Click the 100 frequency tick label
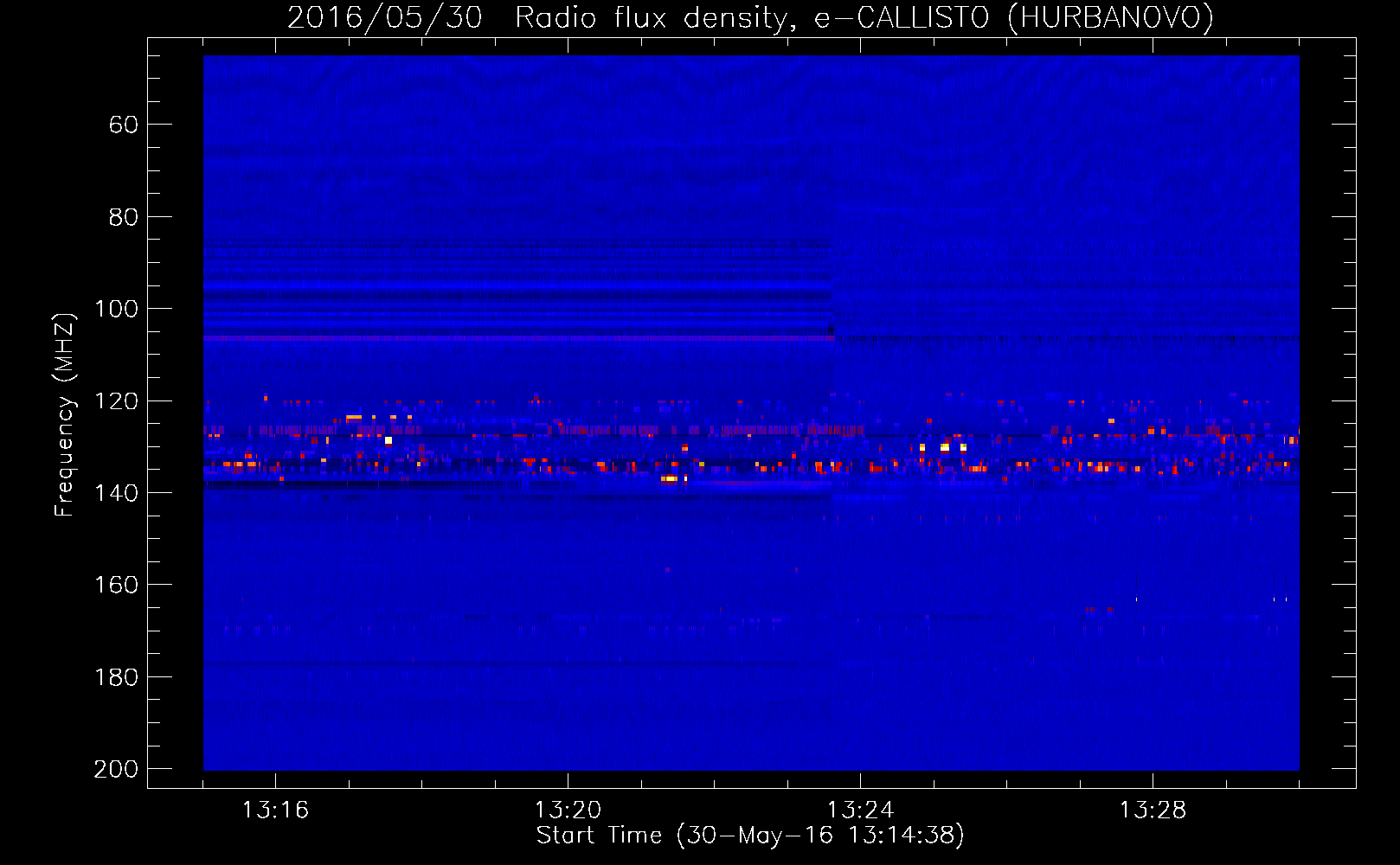The height and width of the screenshot is (865, 1400). click(116, 310)
